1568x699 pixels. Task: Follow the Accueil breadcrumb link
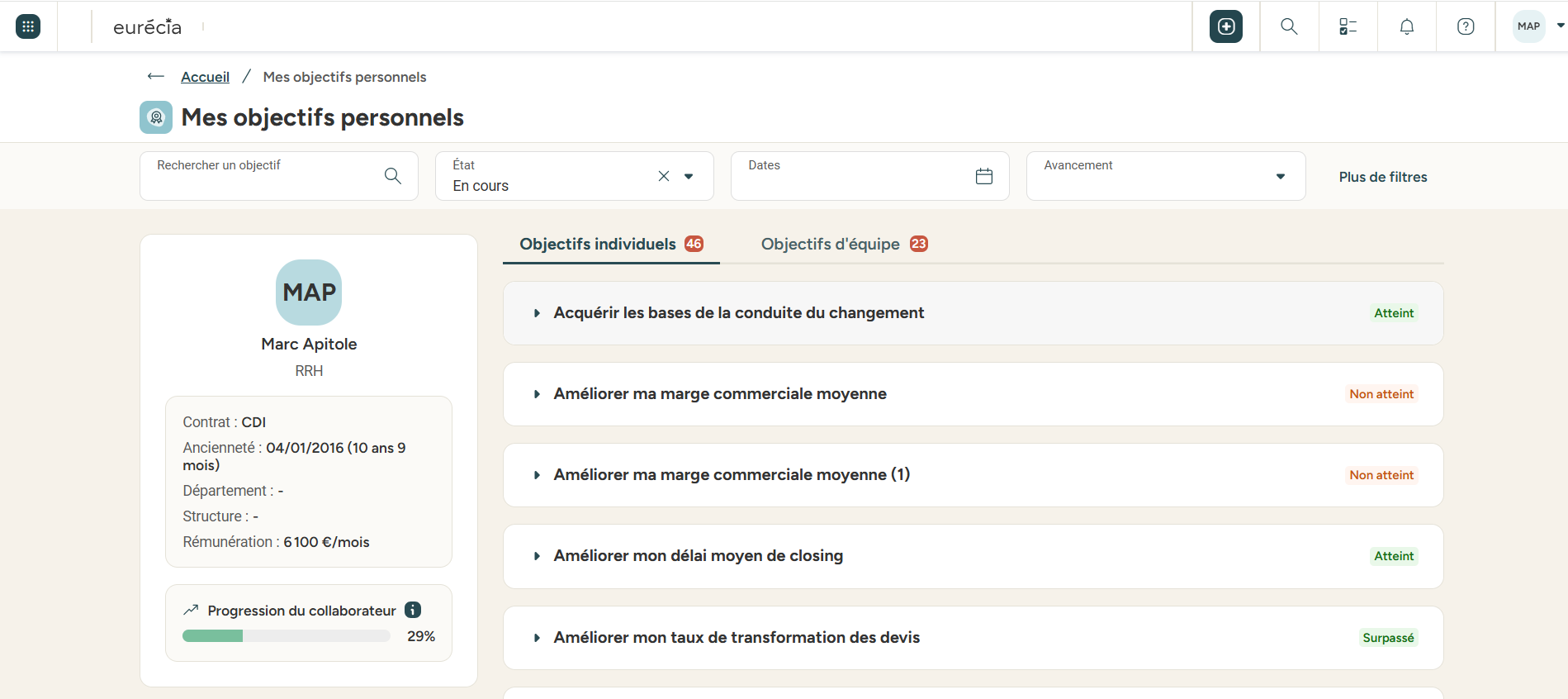(x=206, y=77)
